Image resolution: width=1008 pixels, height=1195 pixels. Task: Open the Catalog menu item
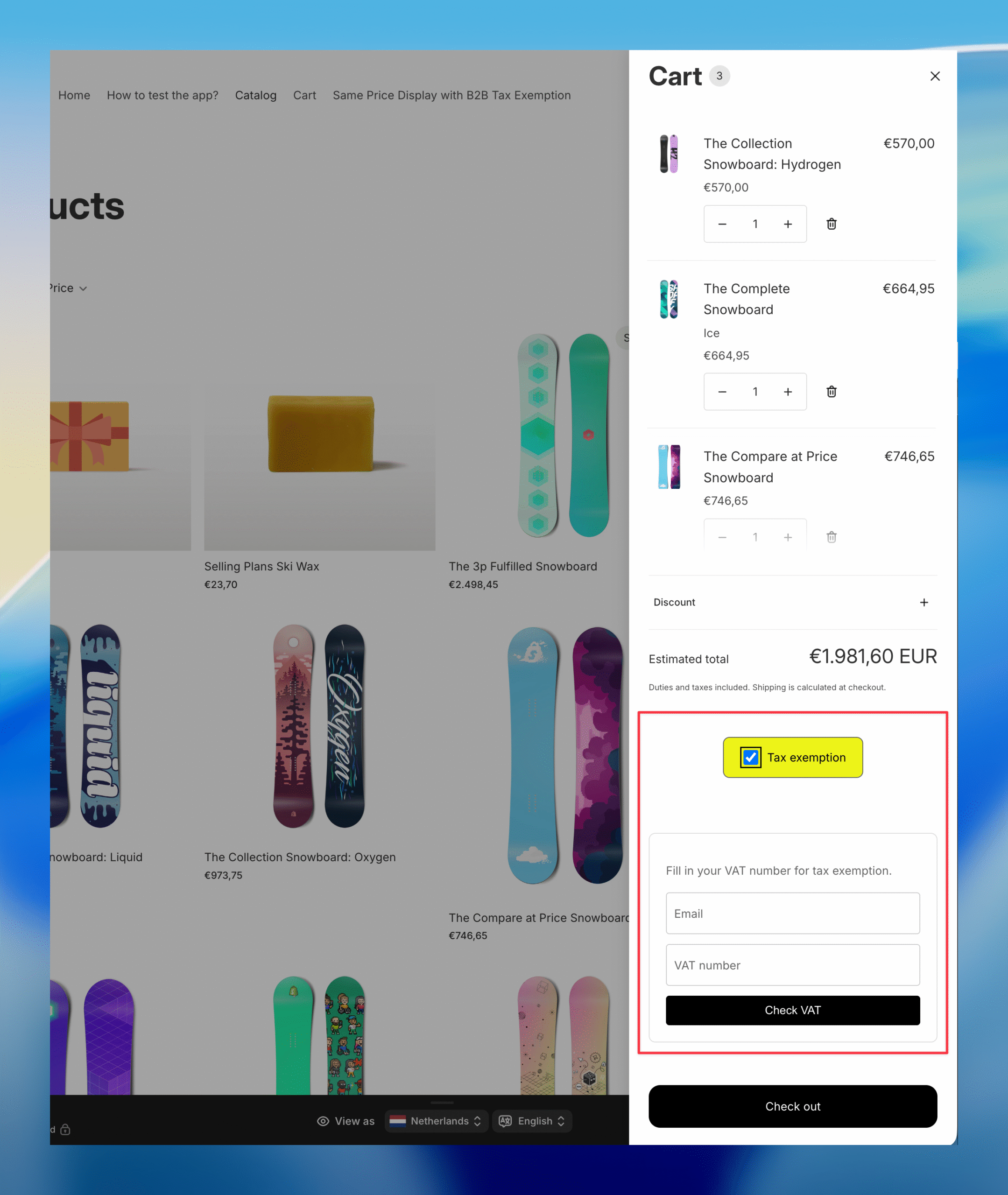(x=255, y=95)
